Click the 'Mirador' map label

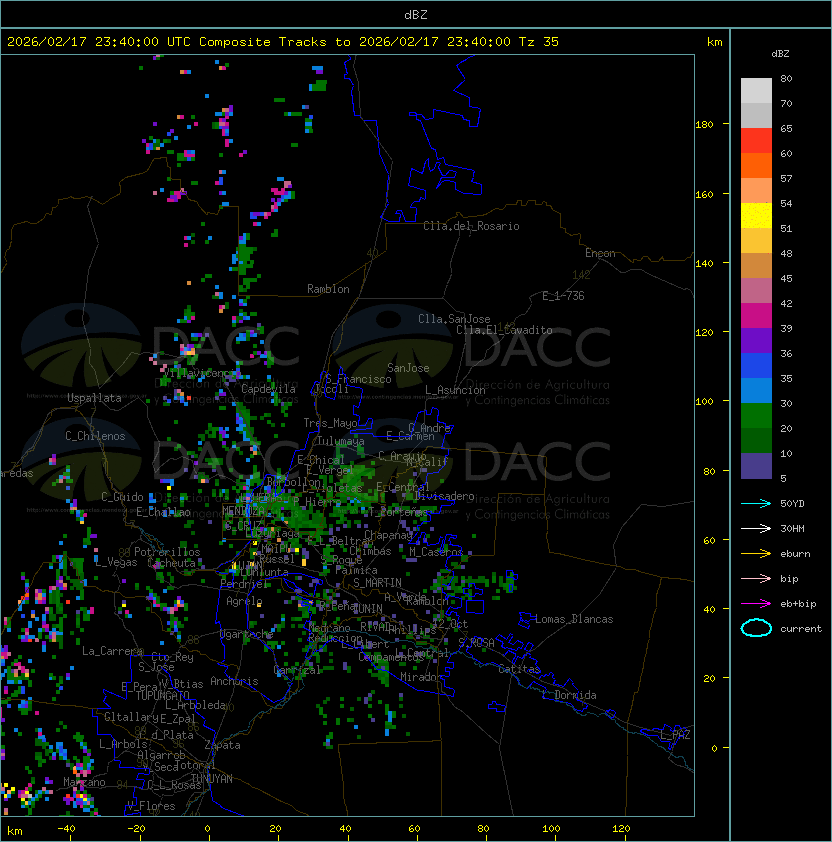coord(422,677)
